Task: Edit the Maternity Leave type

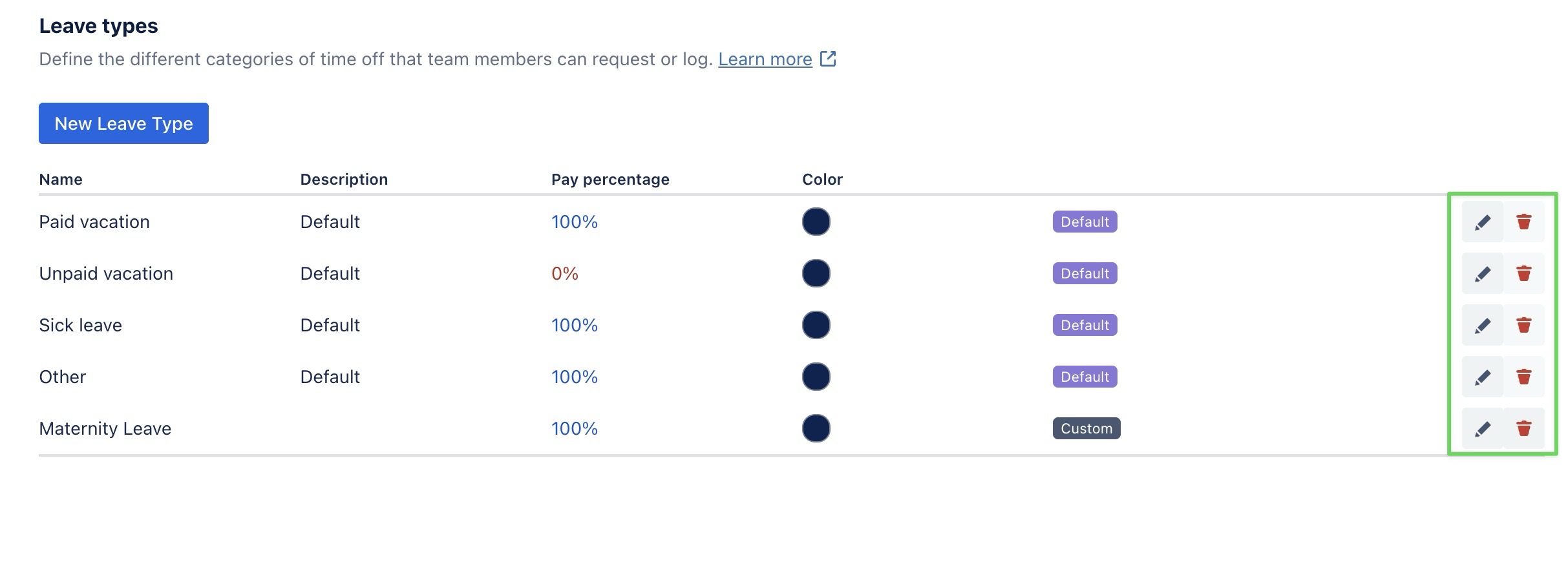Action: [1482, 428]
